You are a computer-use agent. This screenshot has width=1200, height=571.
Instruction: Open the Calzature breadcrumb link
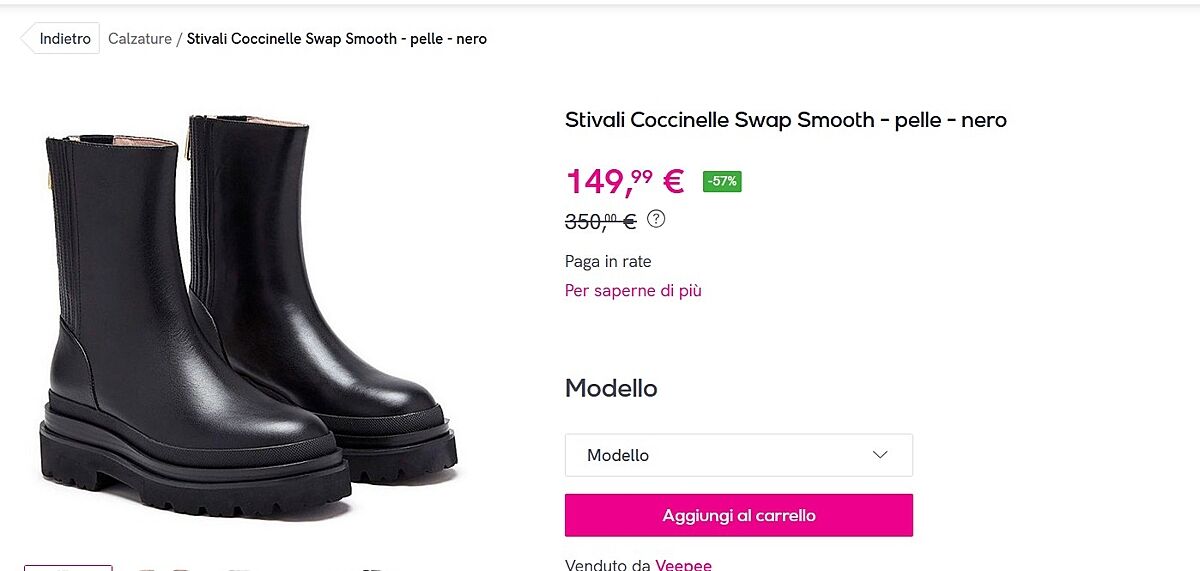tap(140, 39)
